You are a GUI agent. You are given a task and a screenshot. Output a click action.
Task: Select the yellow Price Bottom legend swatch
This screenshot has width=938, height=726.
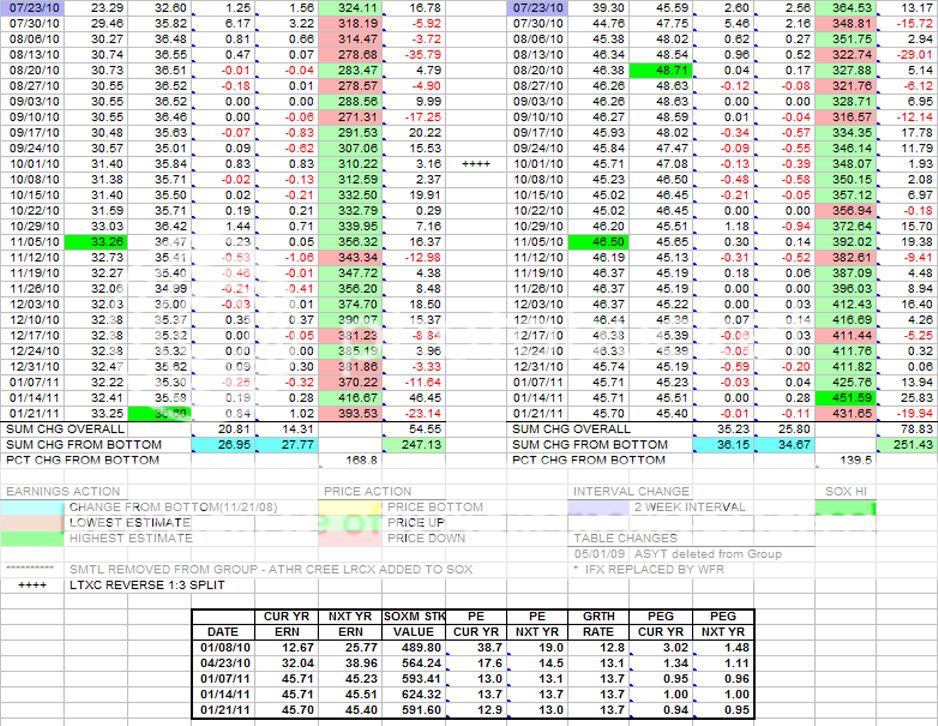click(352, 507)
